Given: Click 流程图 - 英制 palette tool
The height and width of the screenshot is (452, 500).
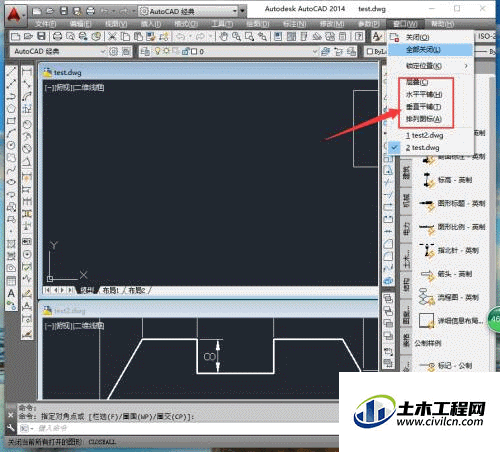Looking at the screenshot, I should pyautogui.click(x=449, y=297).
